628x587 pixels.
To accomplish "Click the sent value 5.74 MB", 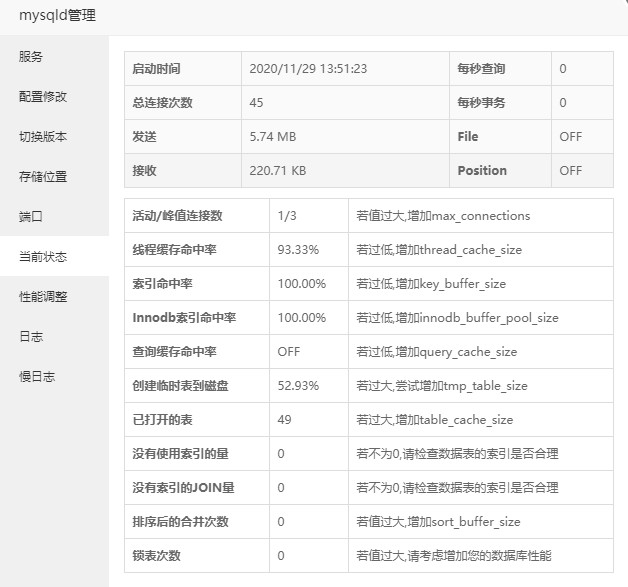I will click(273, 137).
